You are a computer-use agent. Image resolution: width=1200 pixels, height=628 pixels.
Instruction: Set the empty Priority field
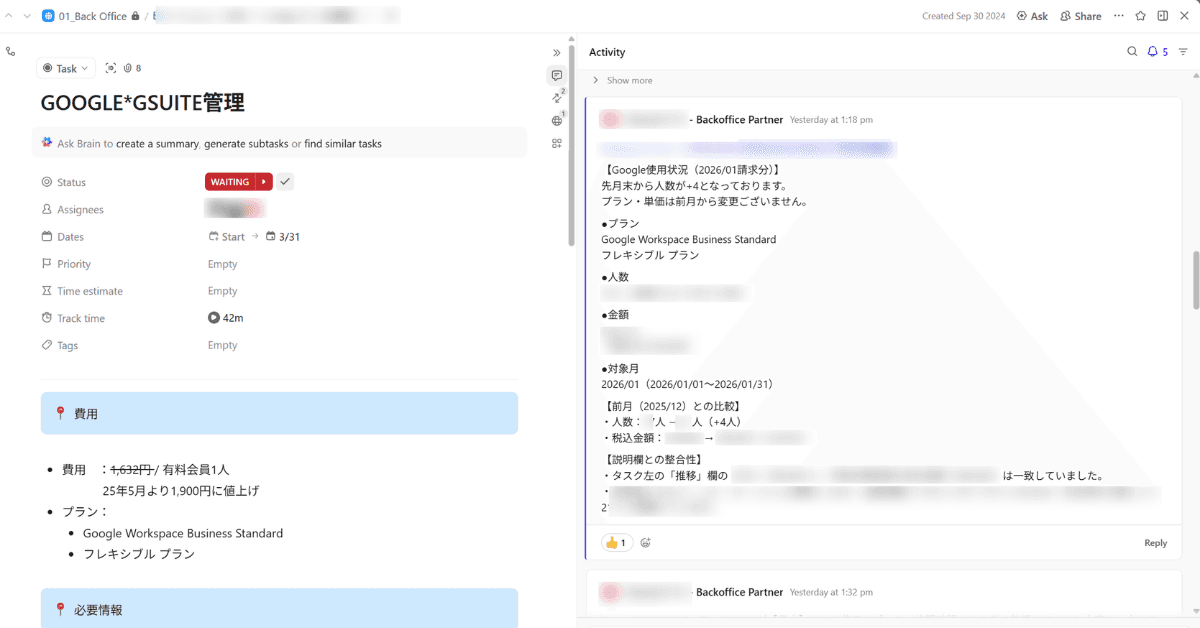point(222,264)
